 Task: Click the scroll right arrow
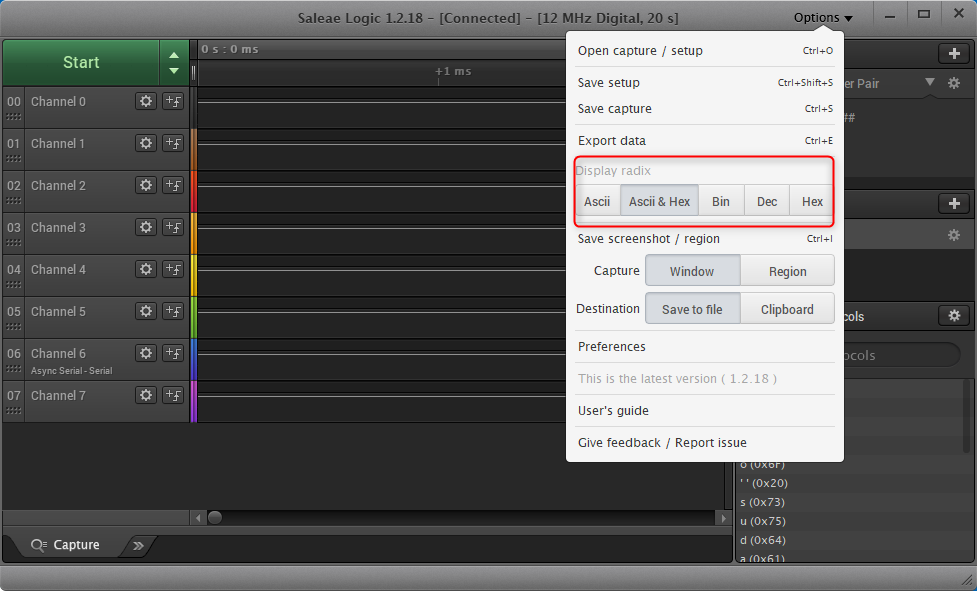click(x=723, y=518)
